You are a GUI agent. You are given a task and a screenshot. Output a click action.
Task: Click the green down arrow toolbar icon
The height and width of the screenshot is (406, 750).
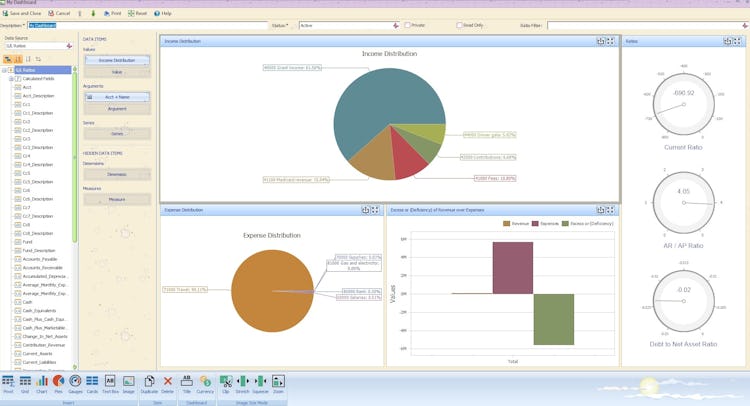[93, 13]
